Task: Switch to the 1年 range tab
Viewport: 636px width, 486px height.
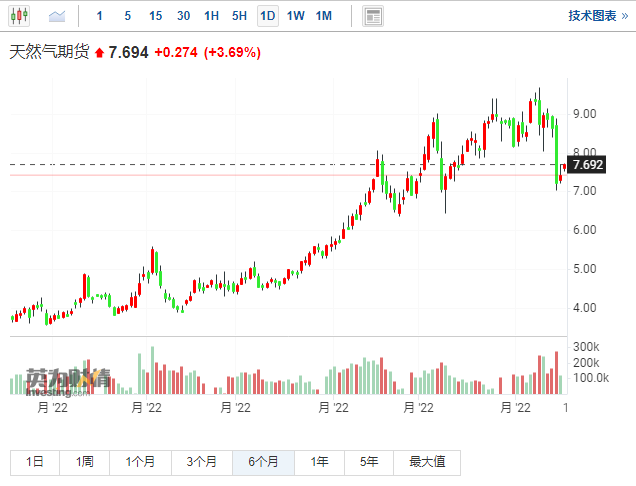Action: click(x=320, y=462)
